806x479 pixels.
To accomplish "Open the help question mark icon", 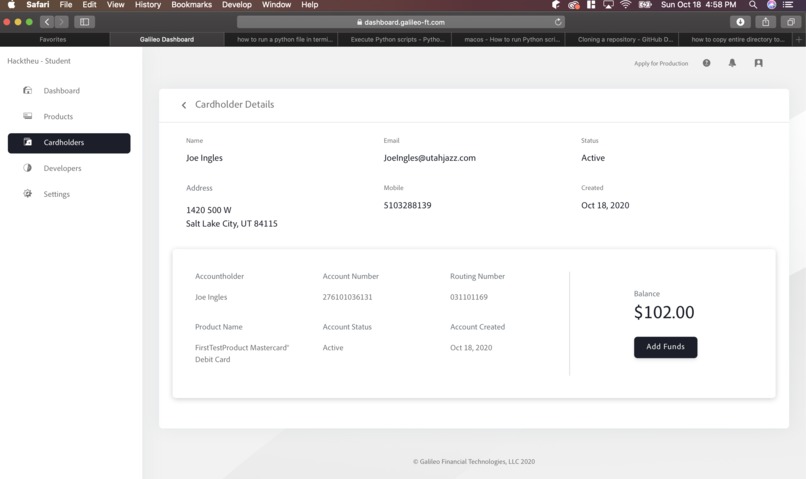I will pos(706,63).
